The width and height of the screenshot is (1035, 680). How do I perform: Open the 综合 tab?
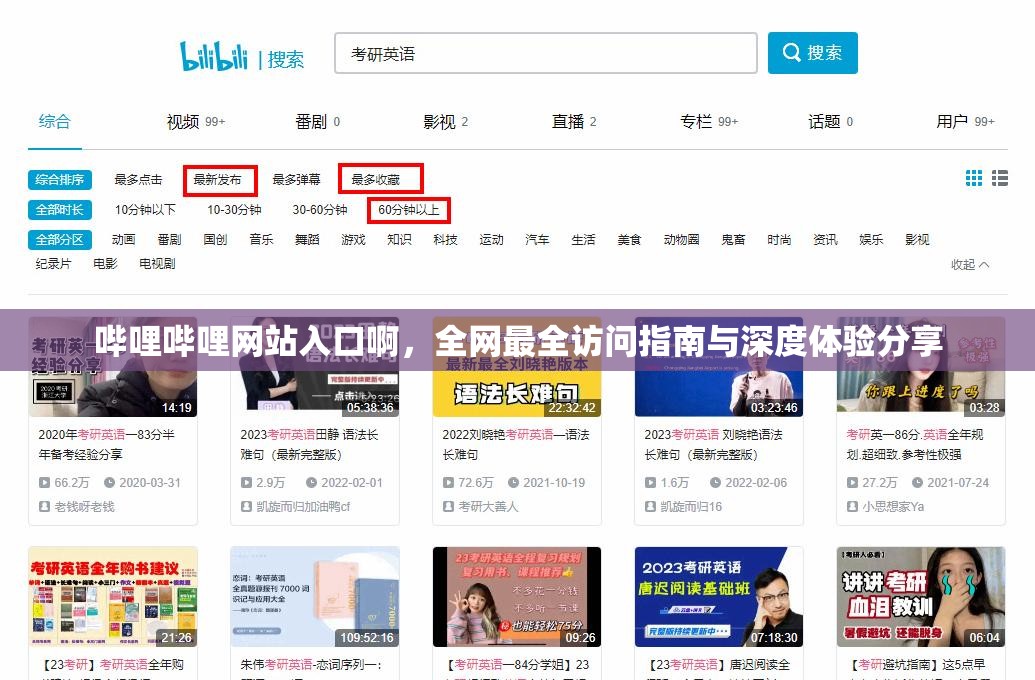54,121
